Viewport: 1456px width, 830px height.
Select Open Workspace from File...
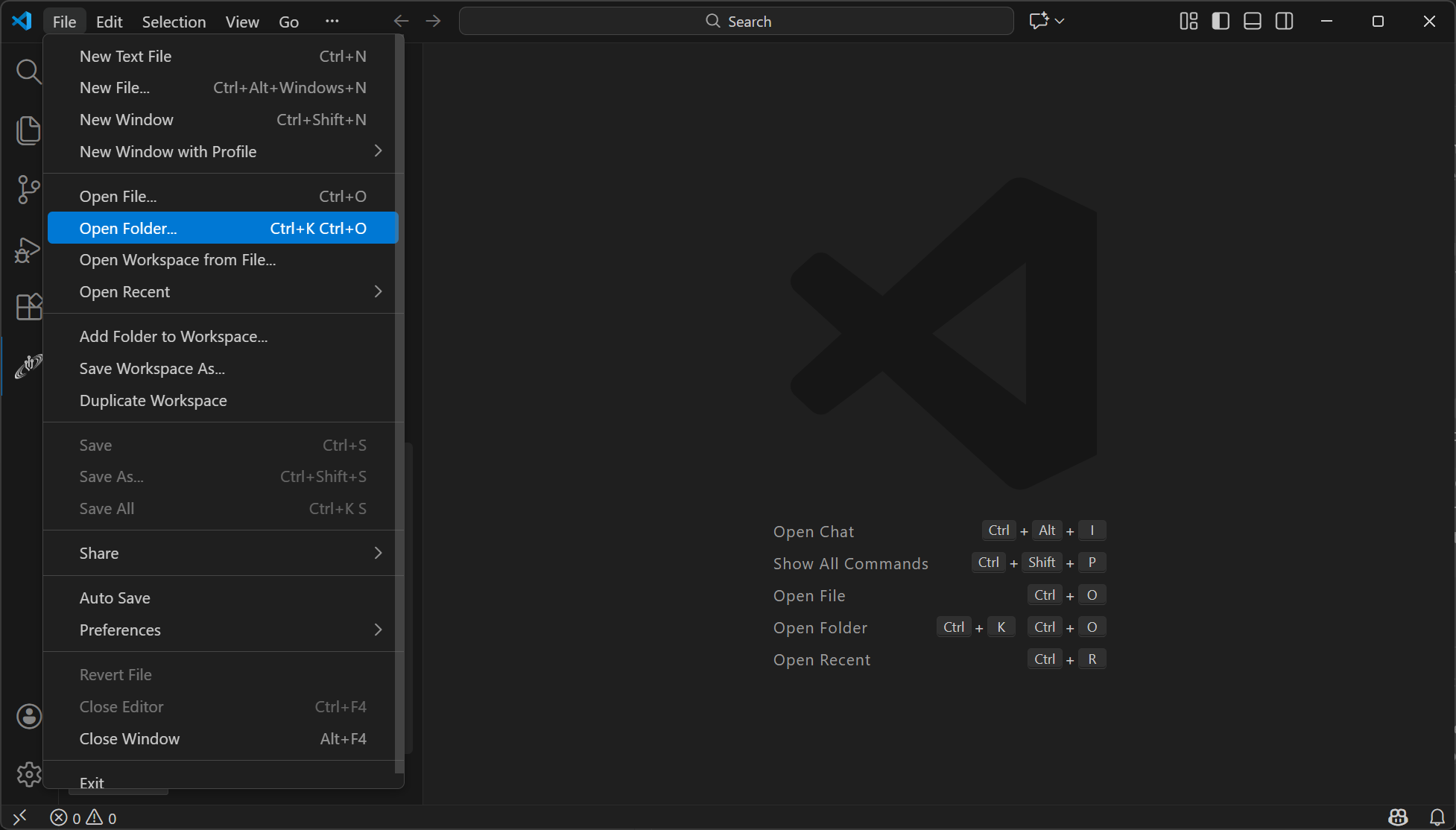pyautogui.click(x=223, y=260)
